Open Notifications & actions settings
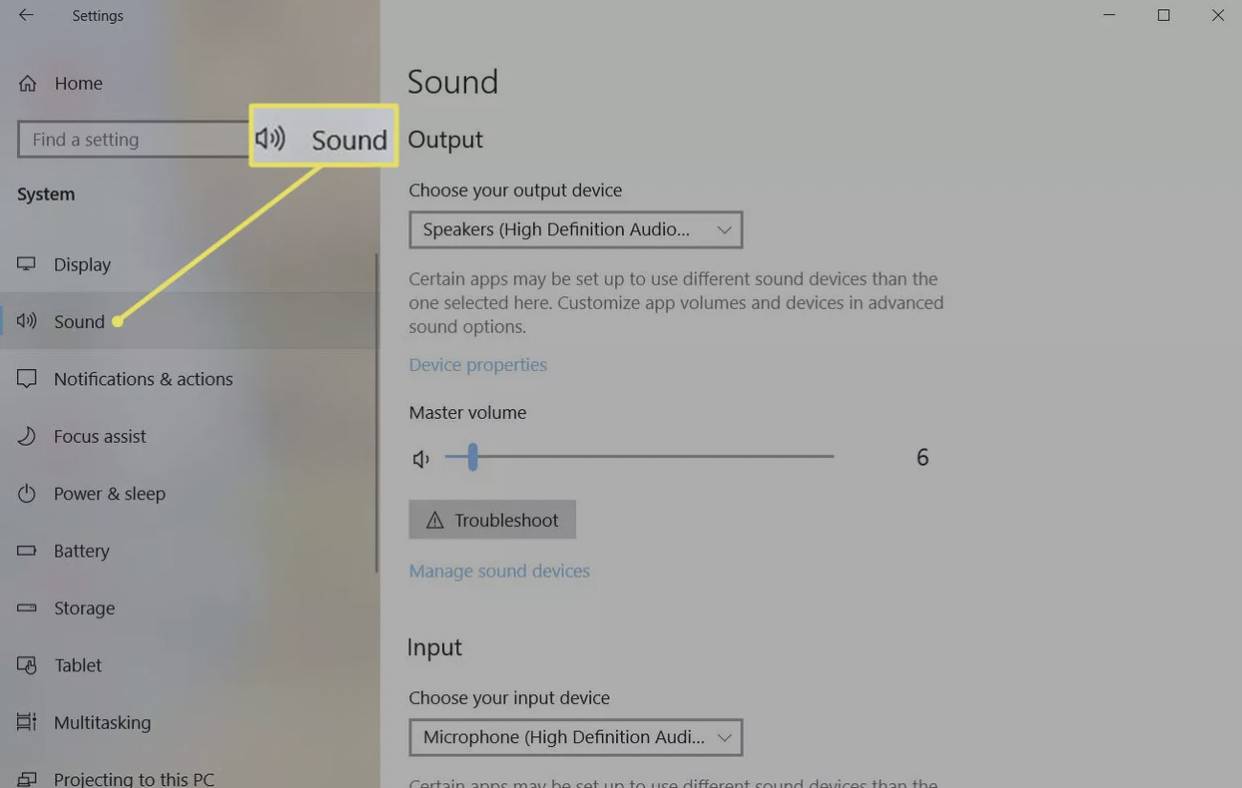 pyautogui.click(x=143, y=379)
